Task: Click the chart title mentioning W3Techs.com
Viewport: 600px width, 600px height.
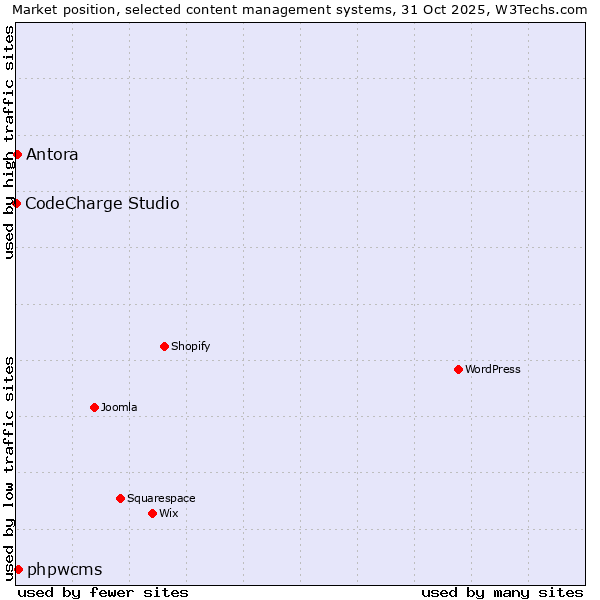Action: pyautogui.click(x=299, y=9)
